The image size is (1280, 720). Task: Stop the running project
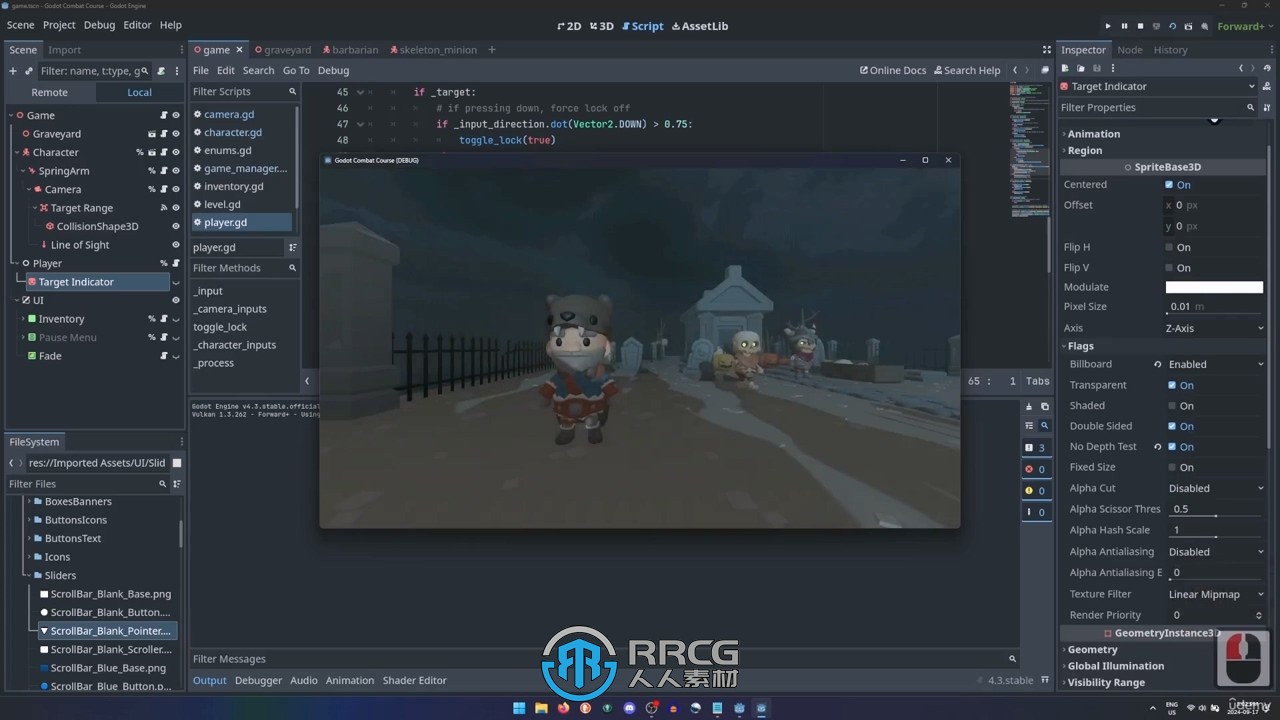point(1140,26)
